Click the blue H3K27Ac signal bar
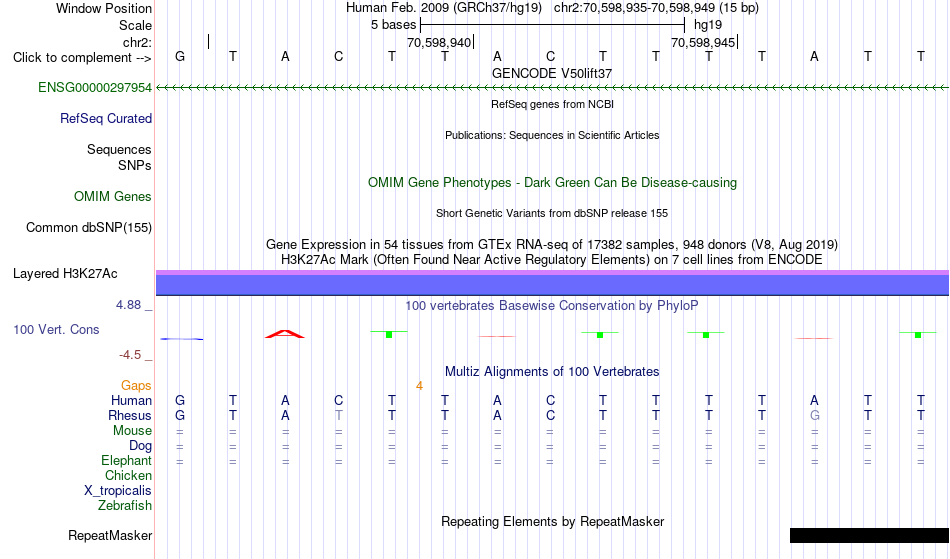Viewport: 950px width, 559px height. [x=552, y=283]
